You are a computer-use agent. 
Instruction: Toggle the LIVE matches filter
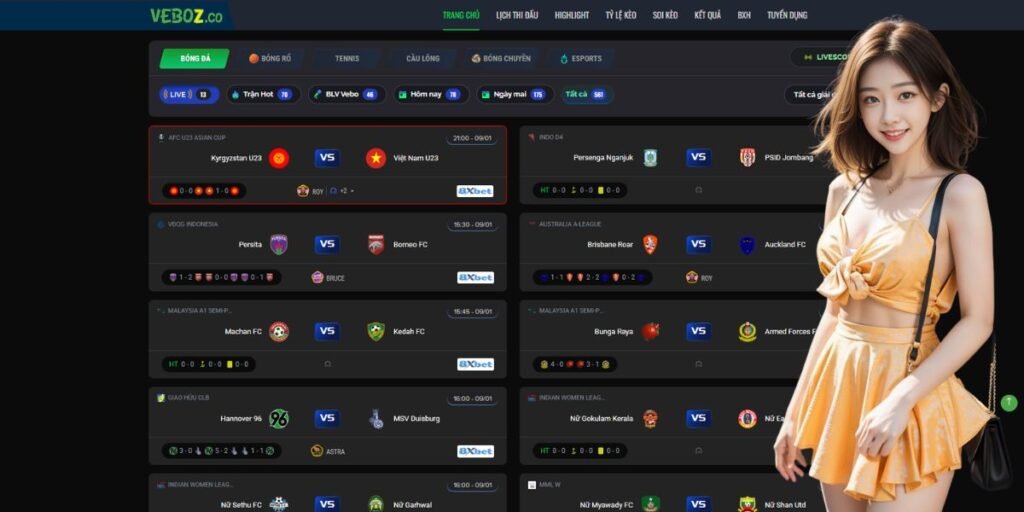[189, 95]
